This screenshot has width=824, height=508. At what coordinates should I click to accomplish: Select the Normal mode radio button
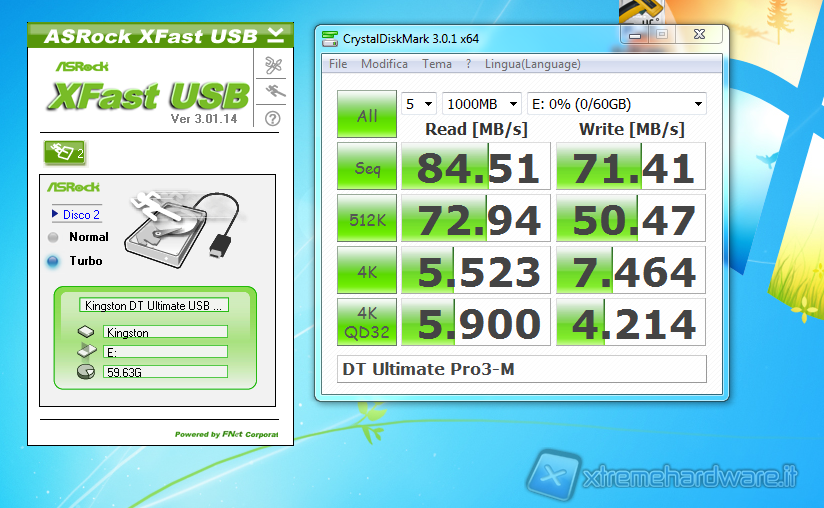point(53,238)
